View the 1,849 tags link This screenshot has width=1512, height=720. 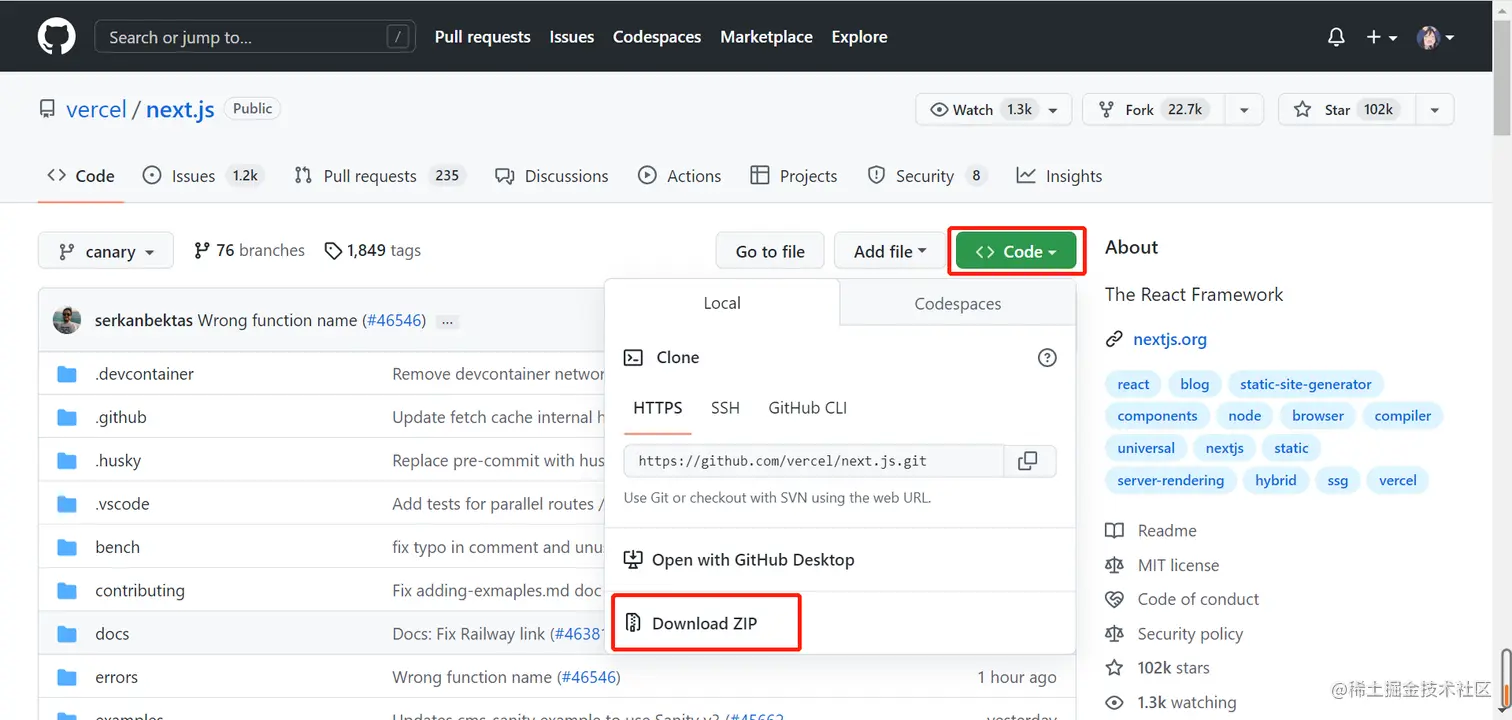372,251
